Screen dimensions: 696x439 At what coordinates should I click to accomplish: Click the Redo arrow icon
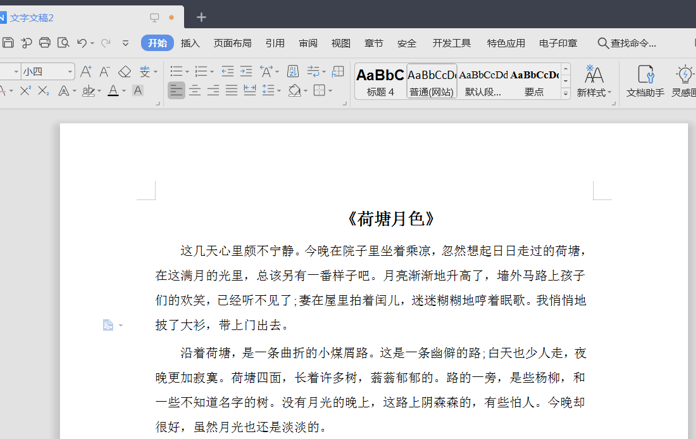(106, 43)
